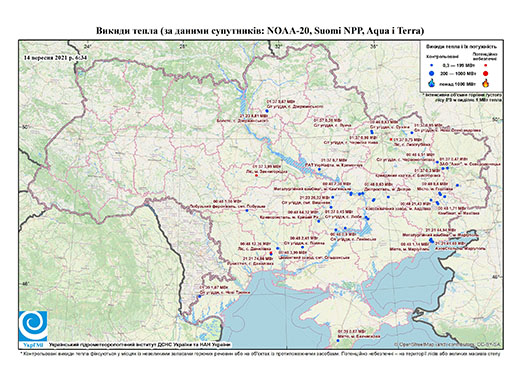The width and height of the screenshot is (520, 368).
Task: Click the blue marker below Кременчук label
Action: [319, 169]
